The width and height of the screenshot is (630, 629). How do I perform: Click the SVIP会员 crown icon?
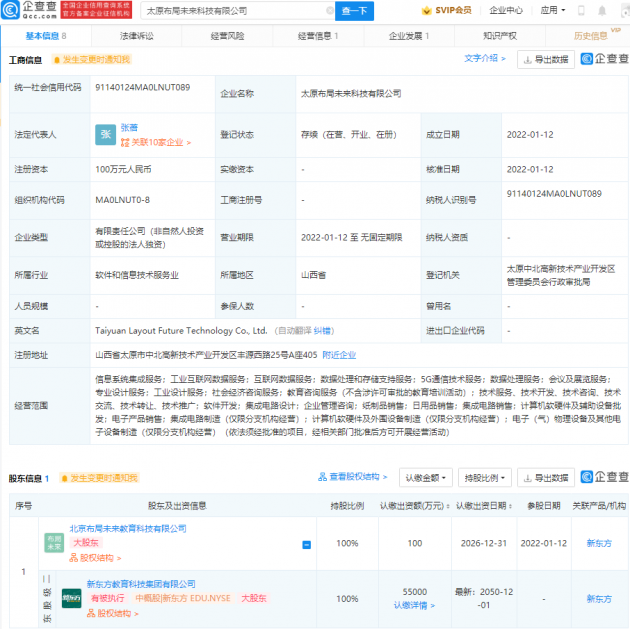[x=426, y=11]
